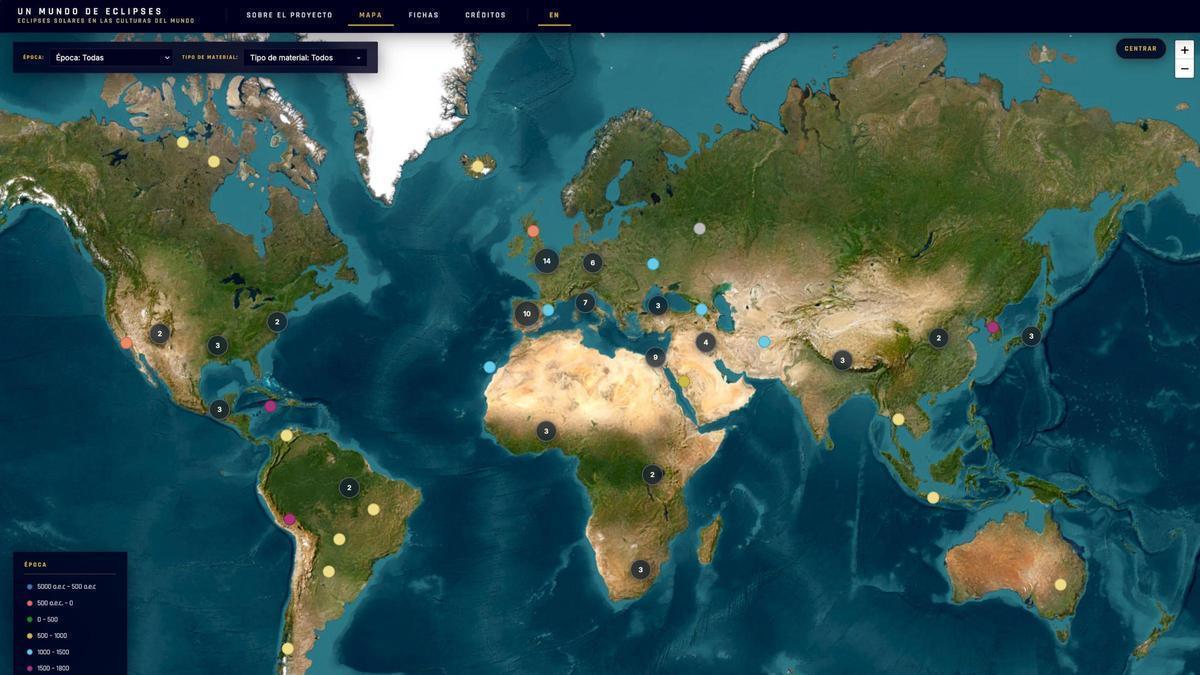Open the cluster of 3 over northern India
The width and height of the screenshot is (1200, 675).
click(x=843, y=360)
